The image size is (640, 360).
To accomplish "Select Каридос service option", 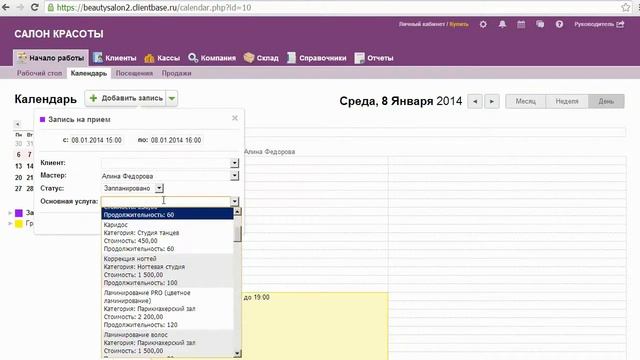I will tap(167, 237).
